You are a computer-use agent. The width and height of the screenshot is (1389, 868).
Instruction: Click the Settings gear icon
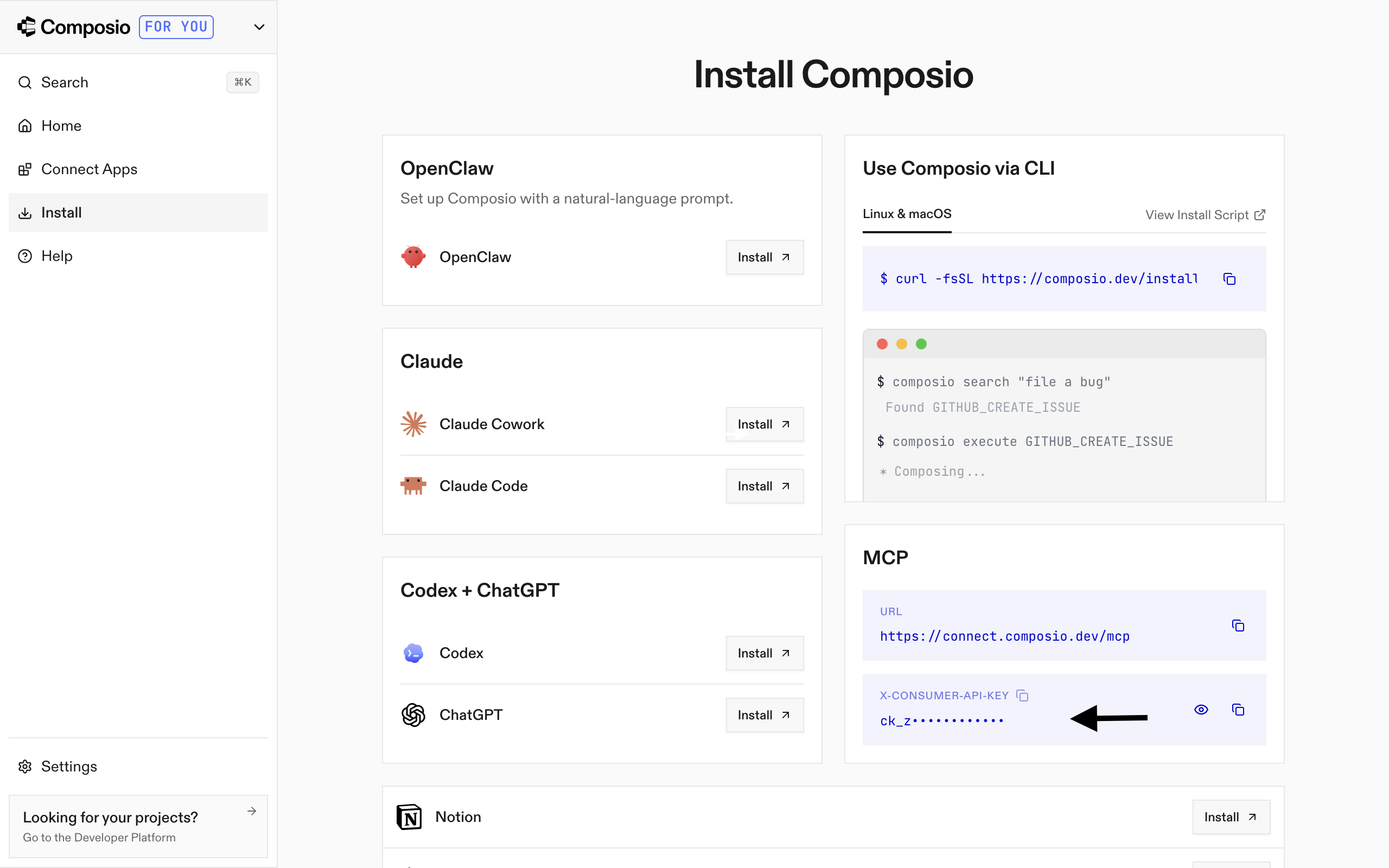click(24, 767)
